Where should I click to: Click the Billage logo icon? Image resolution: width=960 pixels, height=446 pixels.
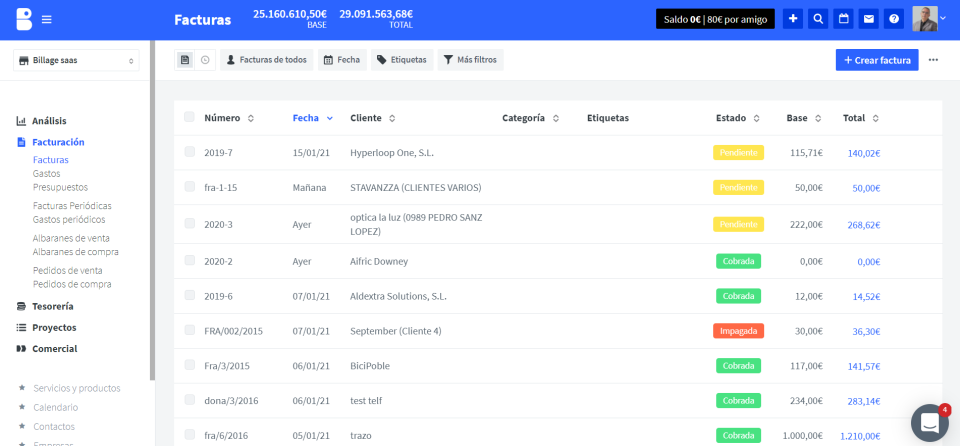(24, 20)
